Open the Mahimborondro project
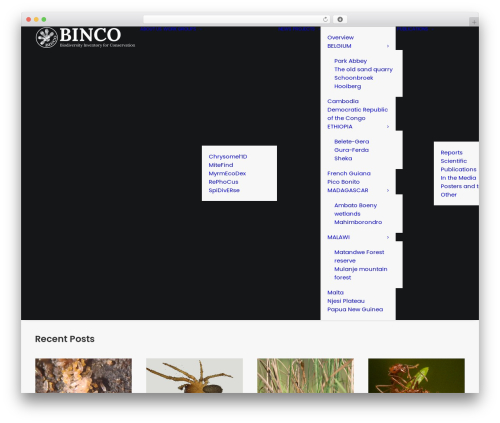The height and width of the screenshot is (423, 500). 358,222
